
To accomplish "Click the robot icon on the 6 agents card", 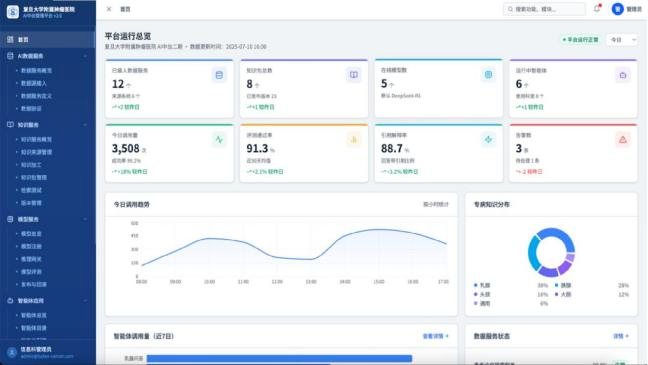I will click(623, 75).
